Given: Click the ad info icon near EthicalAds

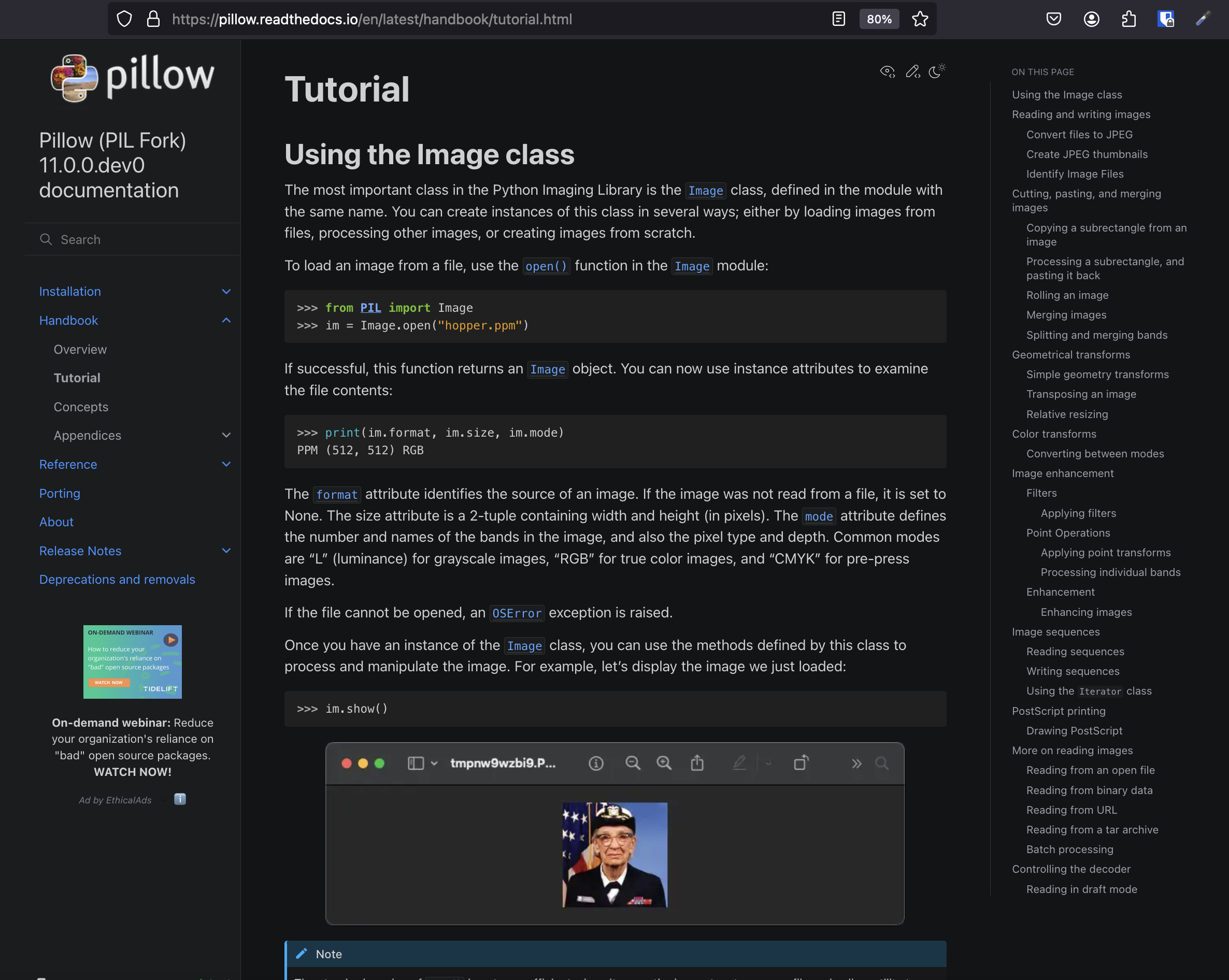Looking at the screenshot, I should tap(180, 799).
